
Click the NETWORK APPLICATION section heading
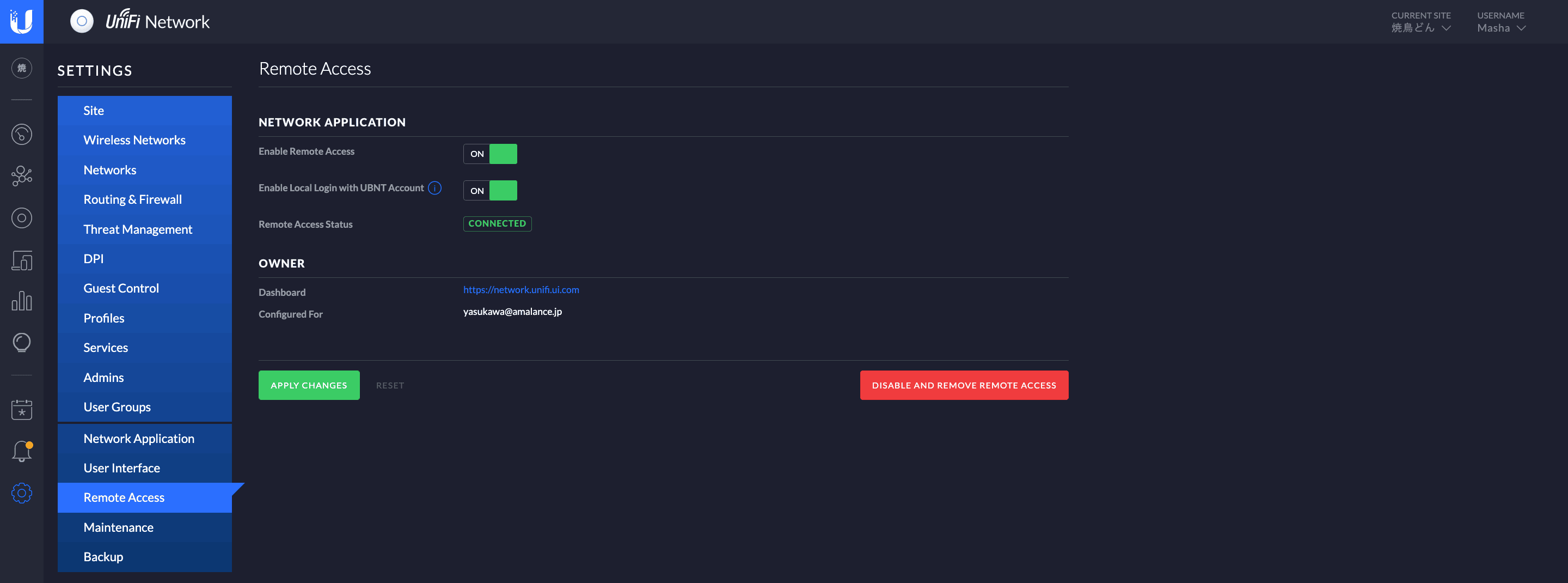point(332,123)
